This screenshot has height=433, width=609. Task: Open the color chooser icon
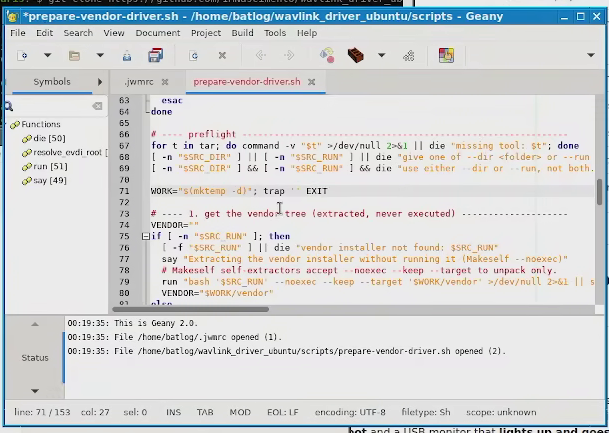pyautogui.click(x=446, y=55)
